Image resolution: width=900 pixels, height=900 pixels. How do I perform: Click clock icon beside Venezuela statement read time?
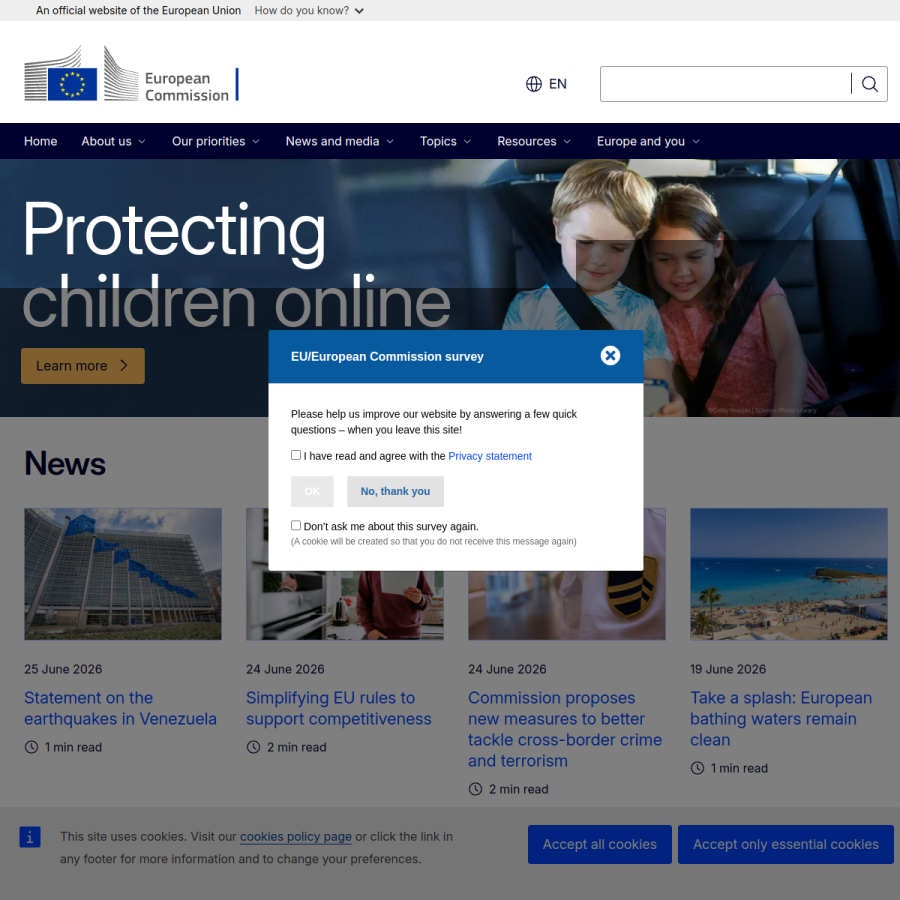31,747
